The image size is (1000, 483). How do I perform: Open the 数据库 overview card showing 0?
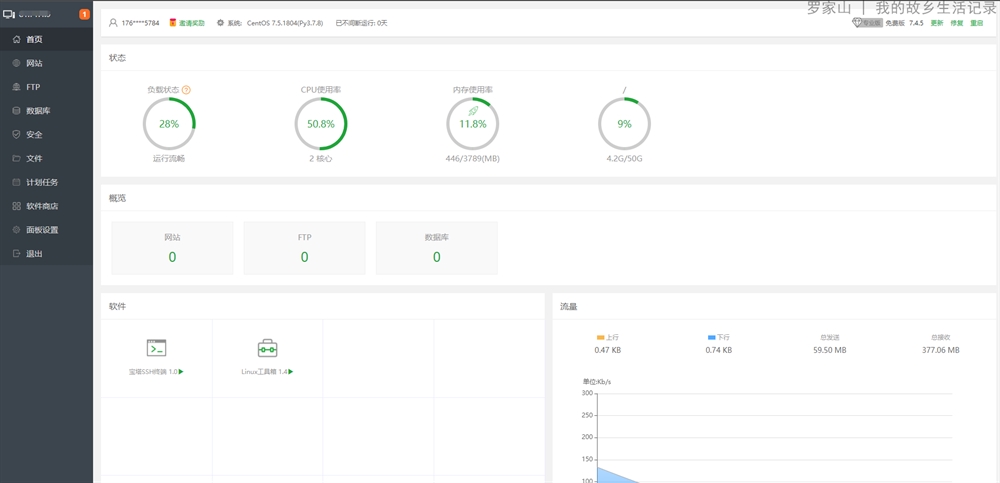(x=437, y=248)
